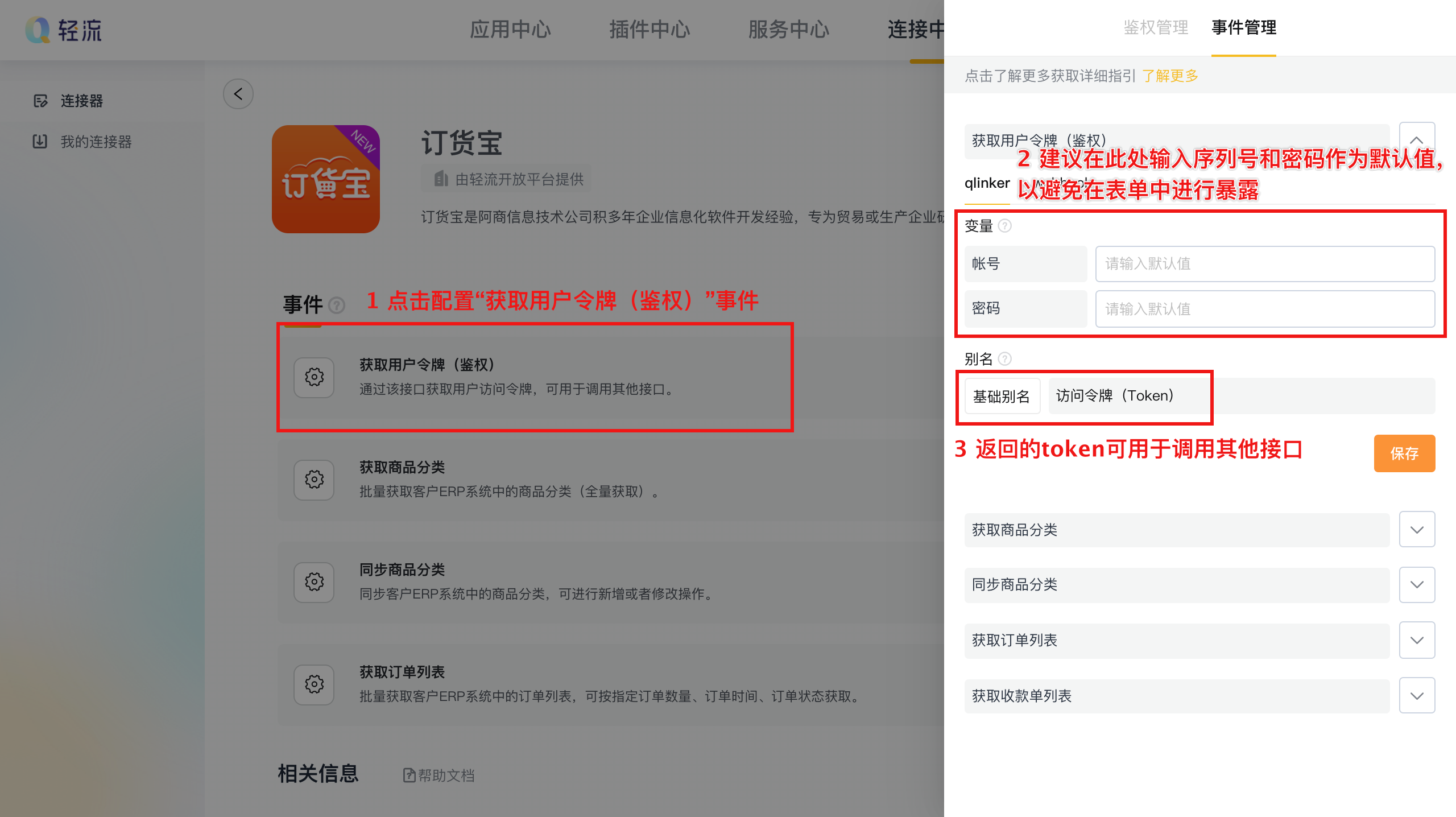Switch to the 事件管理 tab
1456x817 pixels.
coord(1244,27)
